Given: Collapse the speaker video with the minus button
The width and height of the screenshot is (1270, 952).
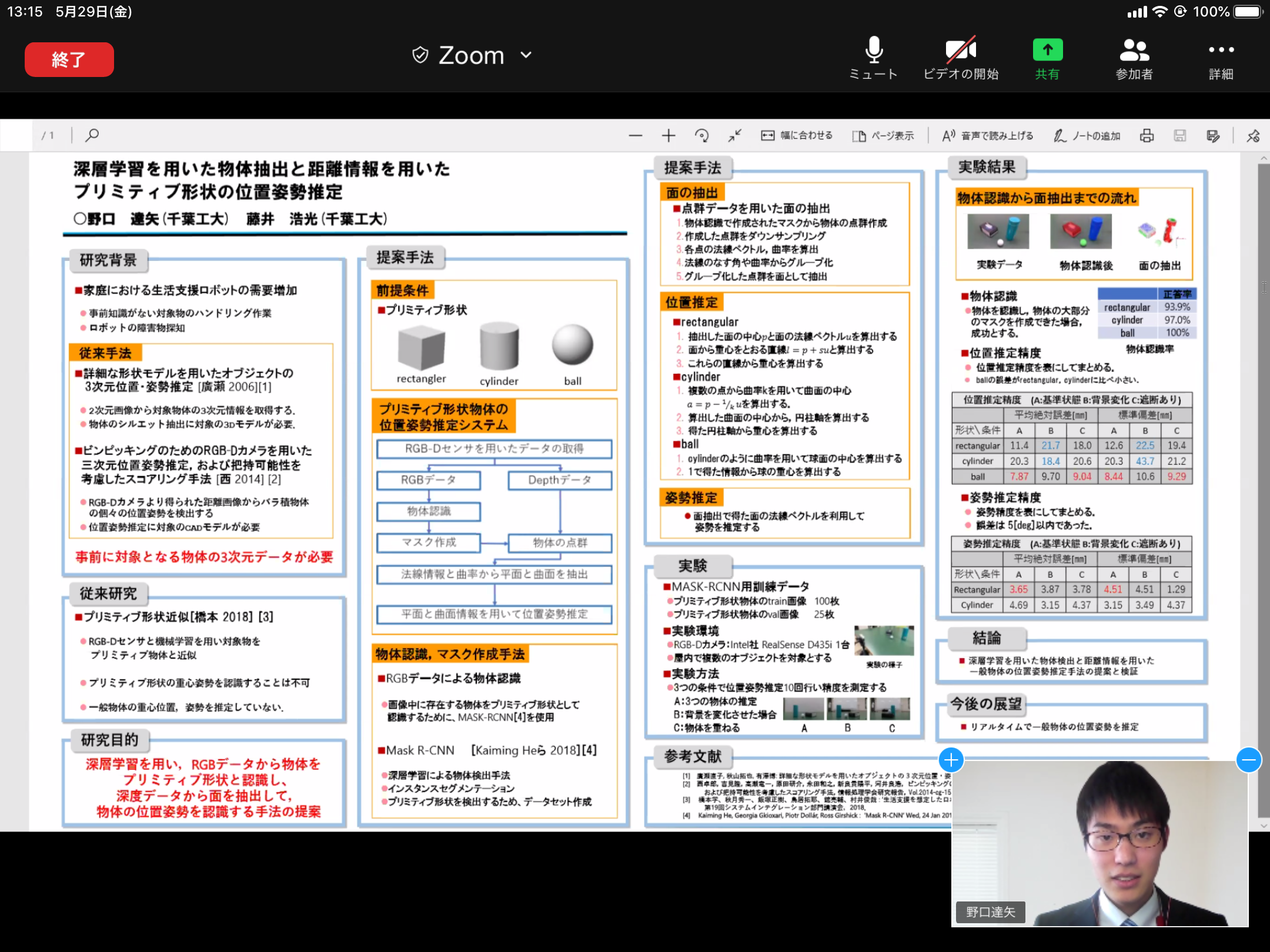Looking at the screenshot, I should (1248, 760).
